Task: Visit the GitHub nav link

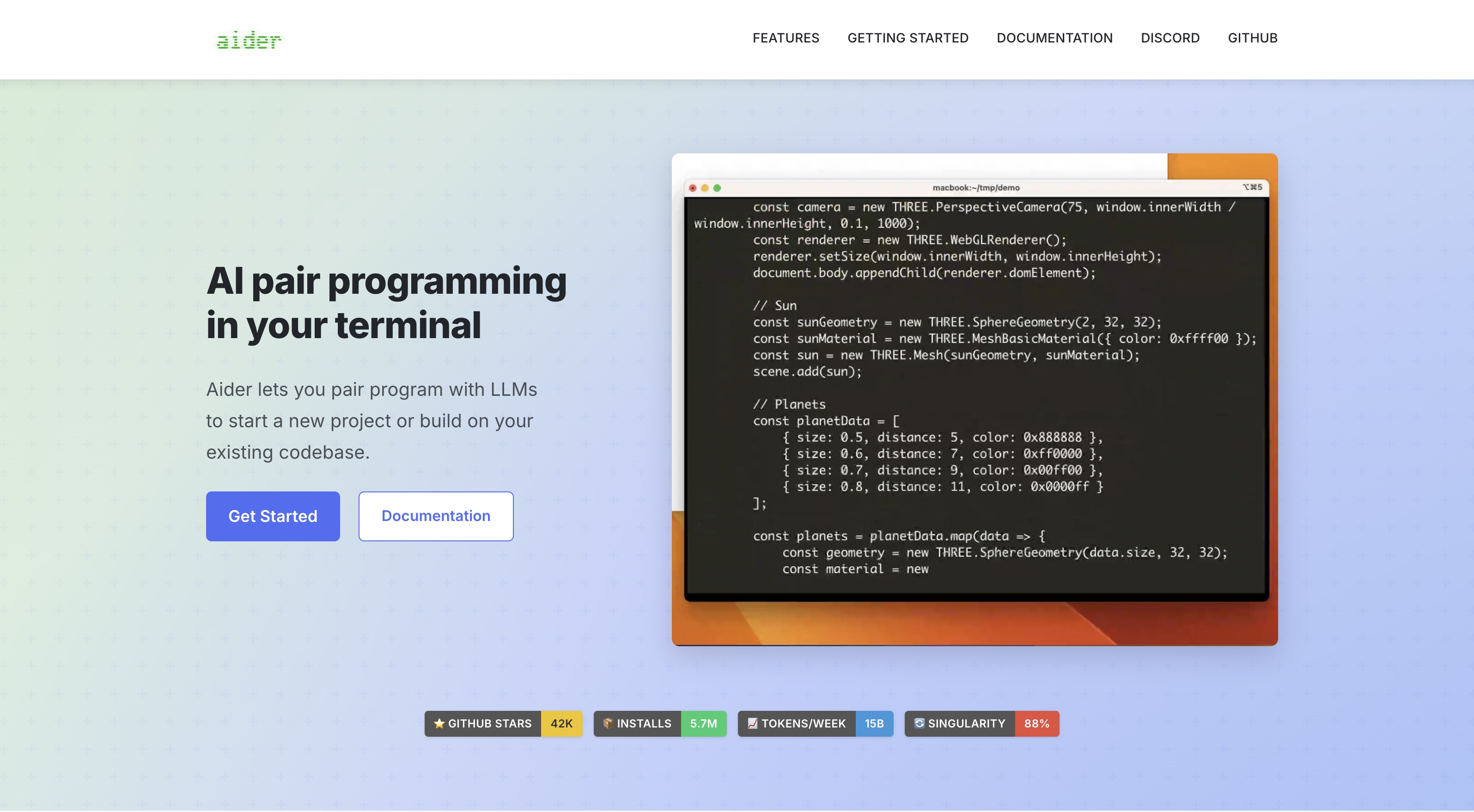Action: point(1253,38)
